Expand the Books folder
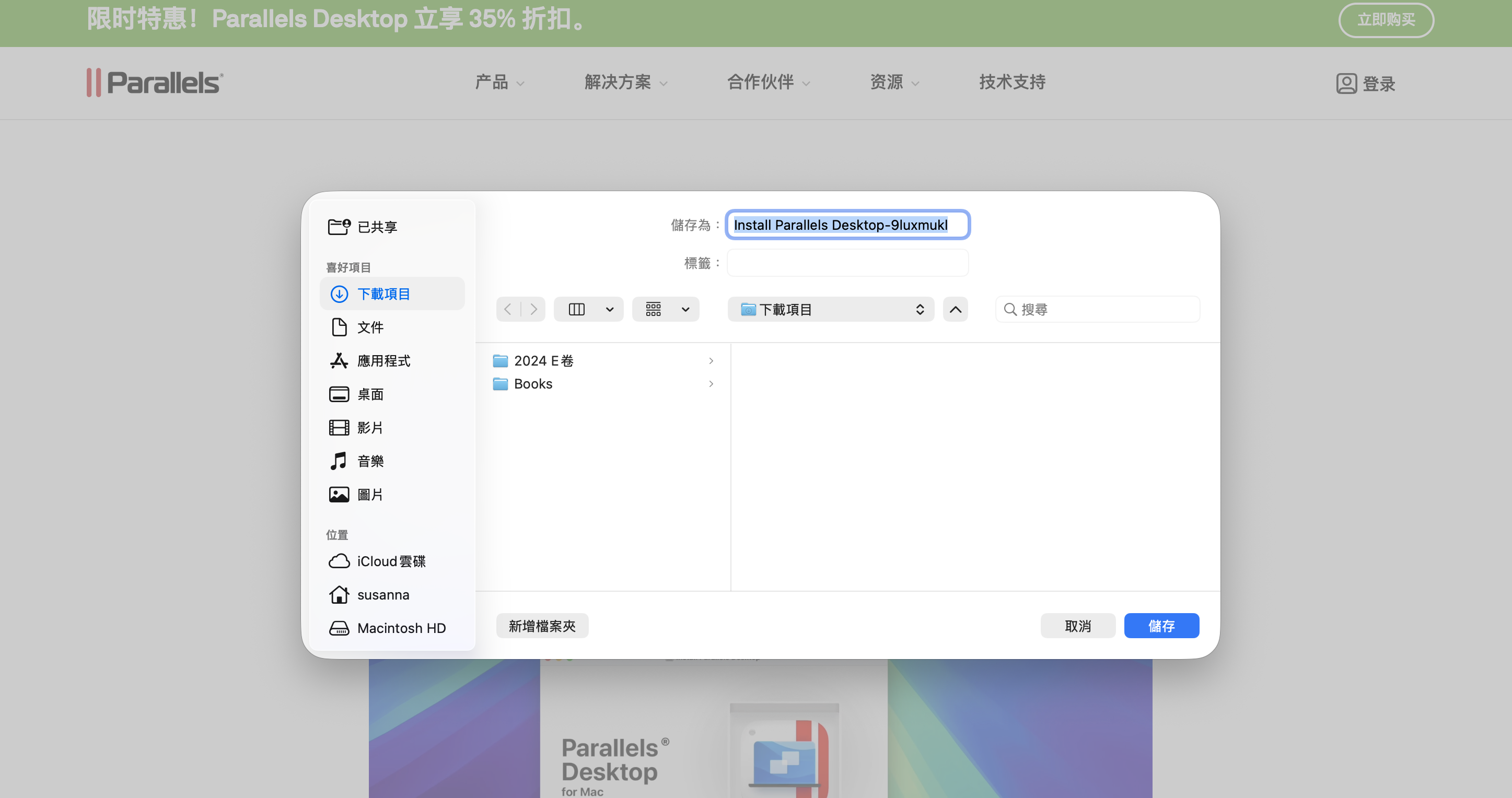The width and height of the screenshot is (1512, 798). point(533,384)
